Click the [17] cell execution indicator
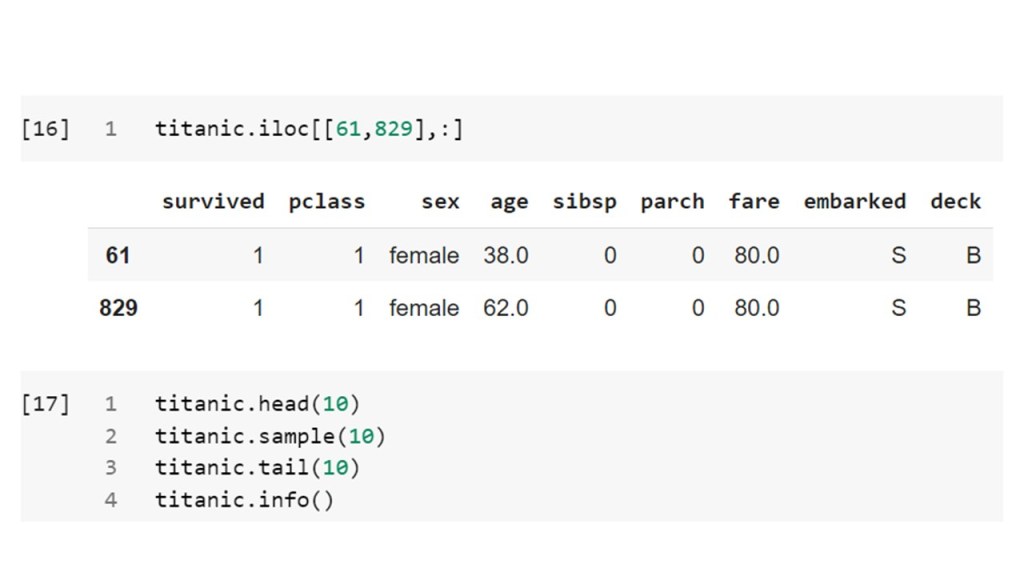Viewport: 1024px width, 576px height. click(x=46, y=404)
